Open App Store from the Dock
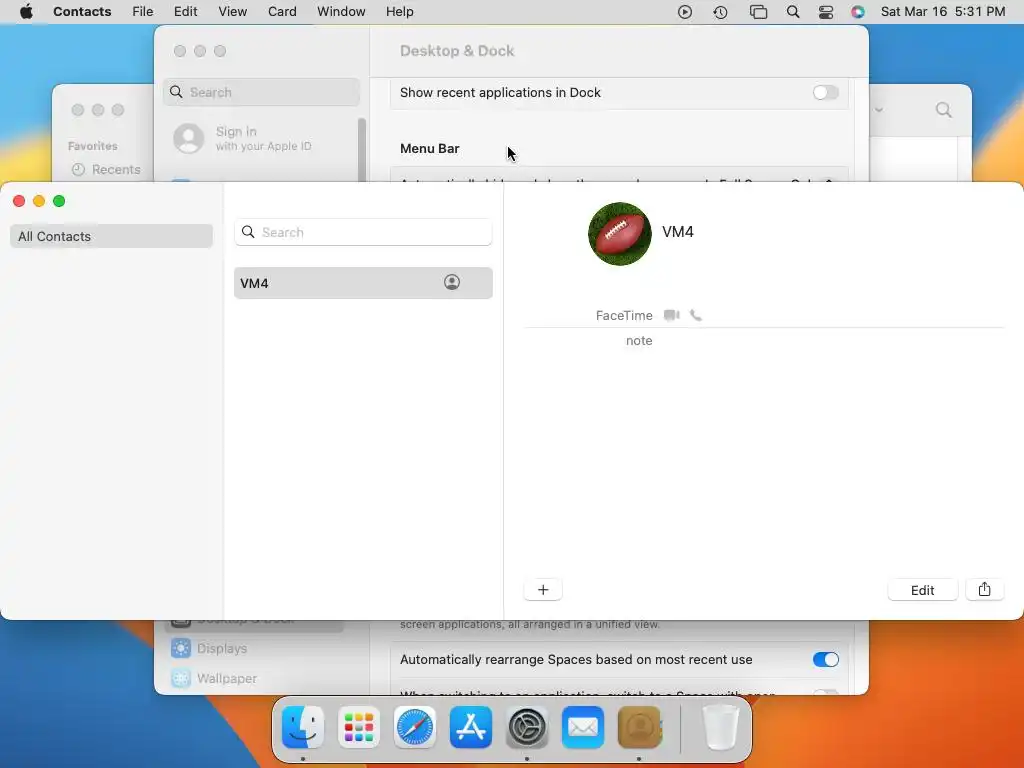The image size is (1024, 768). coord(471,727)
